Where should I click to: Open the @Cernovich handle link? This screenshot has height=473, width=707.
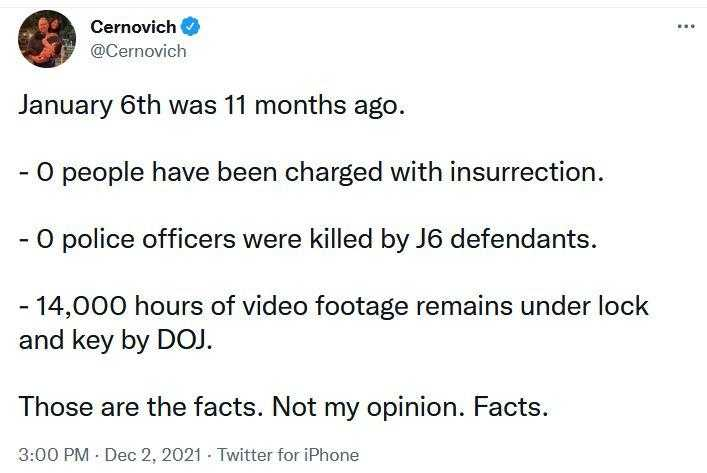click(x=138, y=51)
